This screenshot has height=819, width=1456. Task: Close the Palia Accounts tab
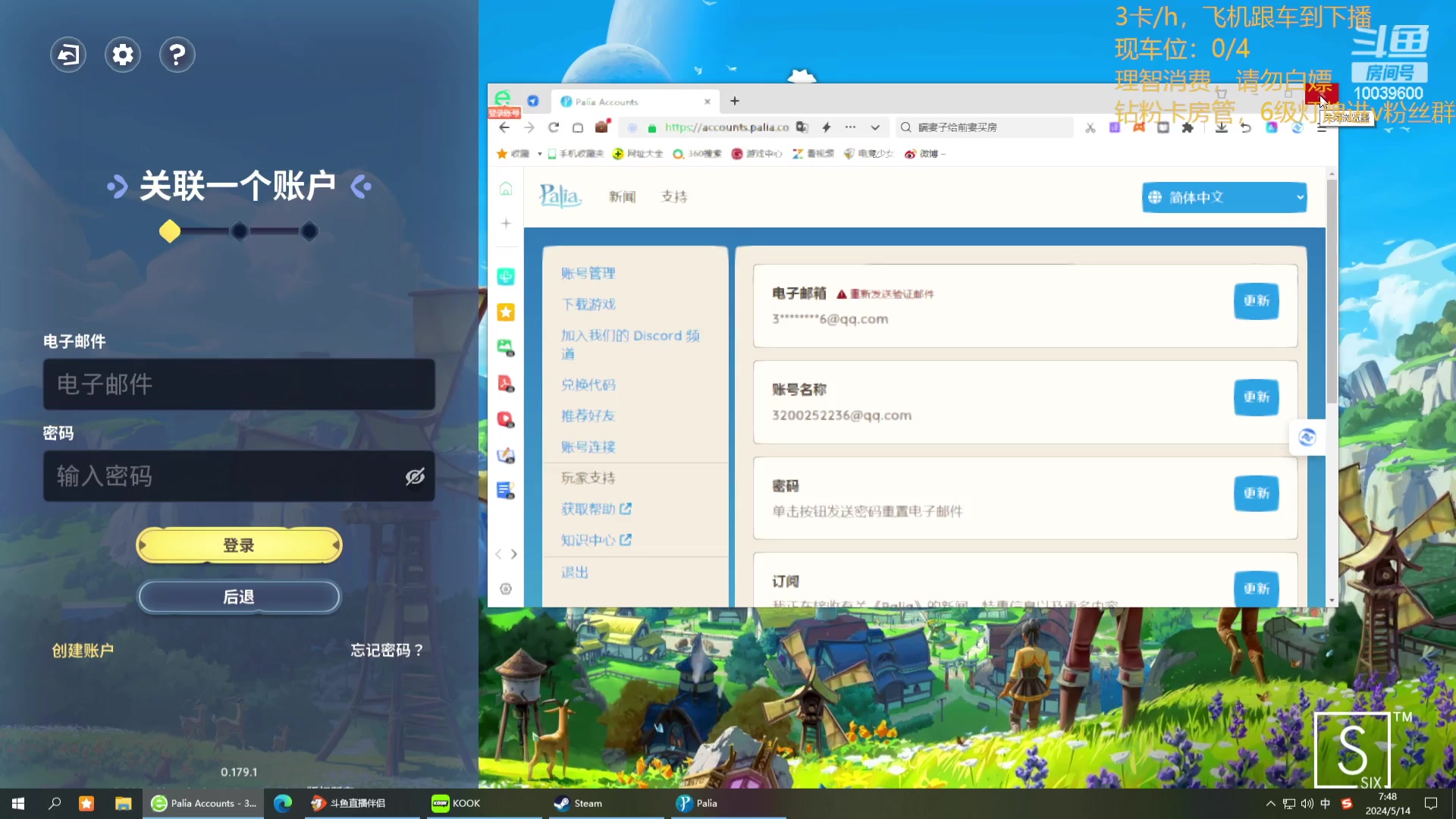tap(708, 102)
